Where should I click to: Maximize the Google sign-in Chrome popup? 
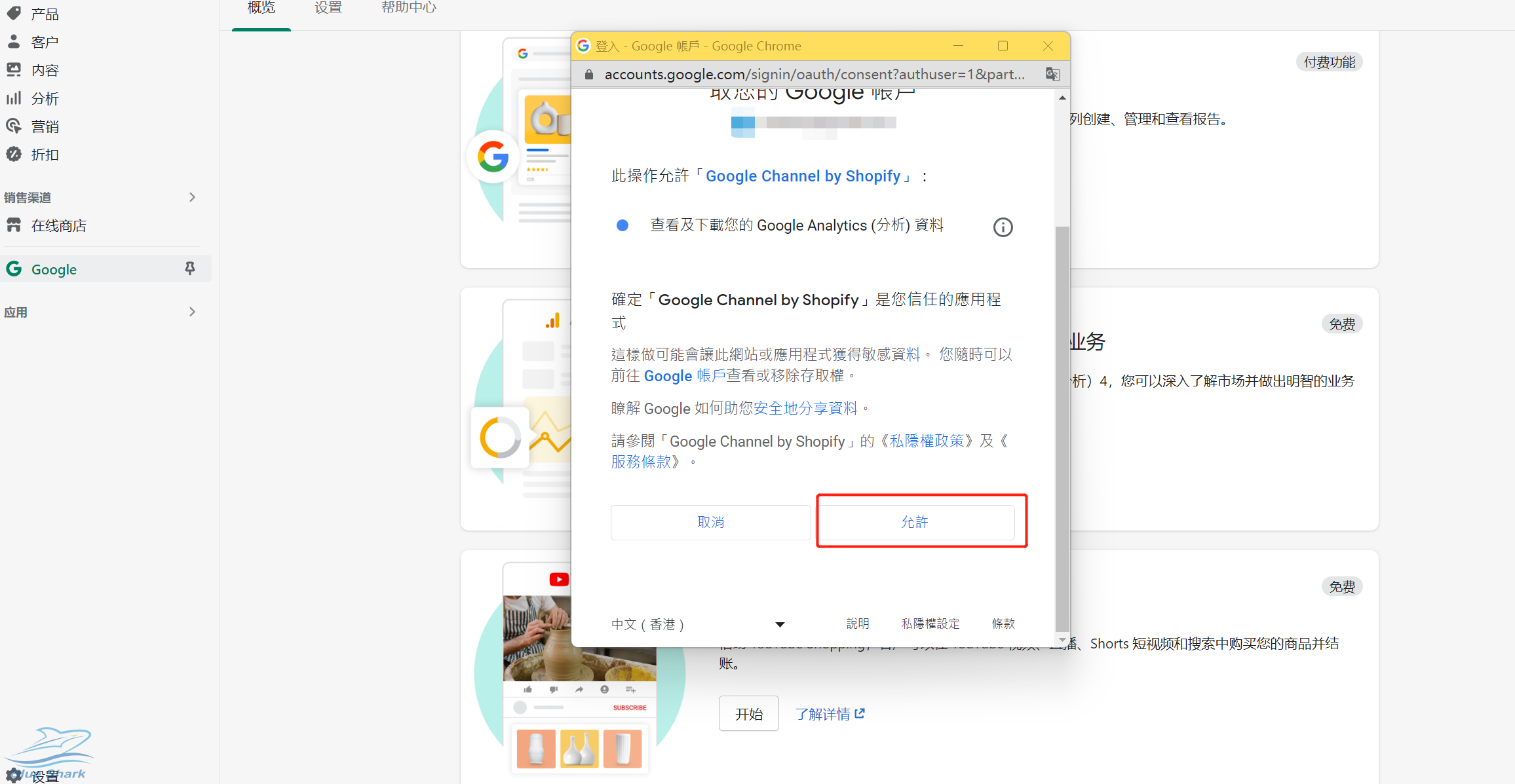point(1003,46)
